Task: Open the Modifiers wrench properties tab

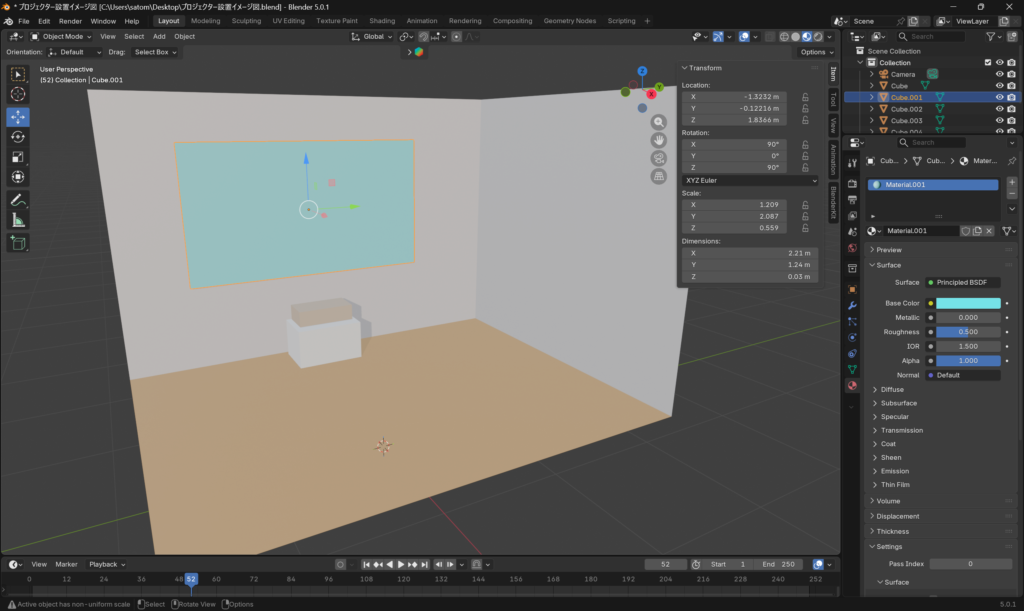Action: pyautogui.click(x=852, y=305)
